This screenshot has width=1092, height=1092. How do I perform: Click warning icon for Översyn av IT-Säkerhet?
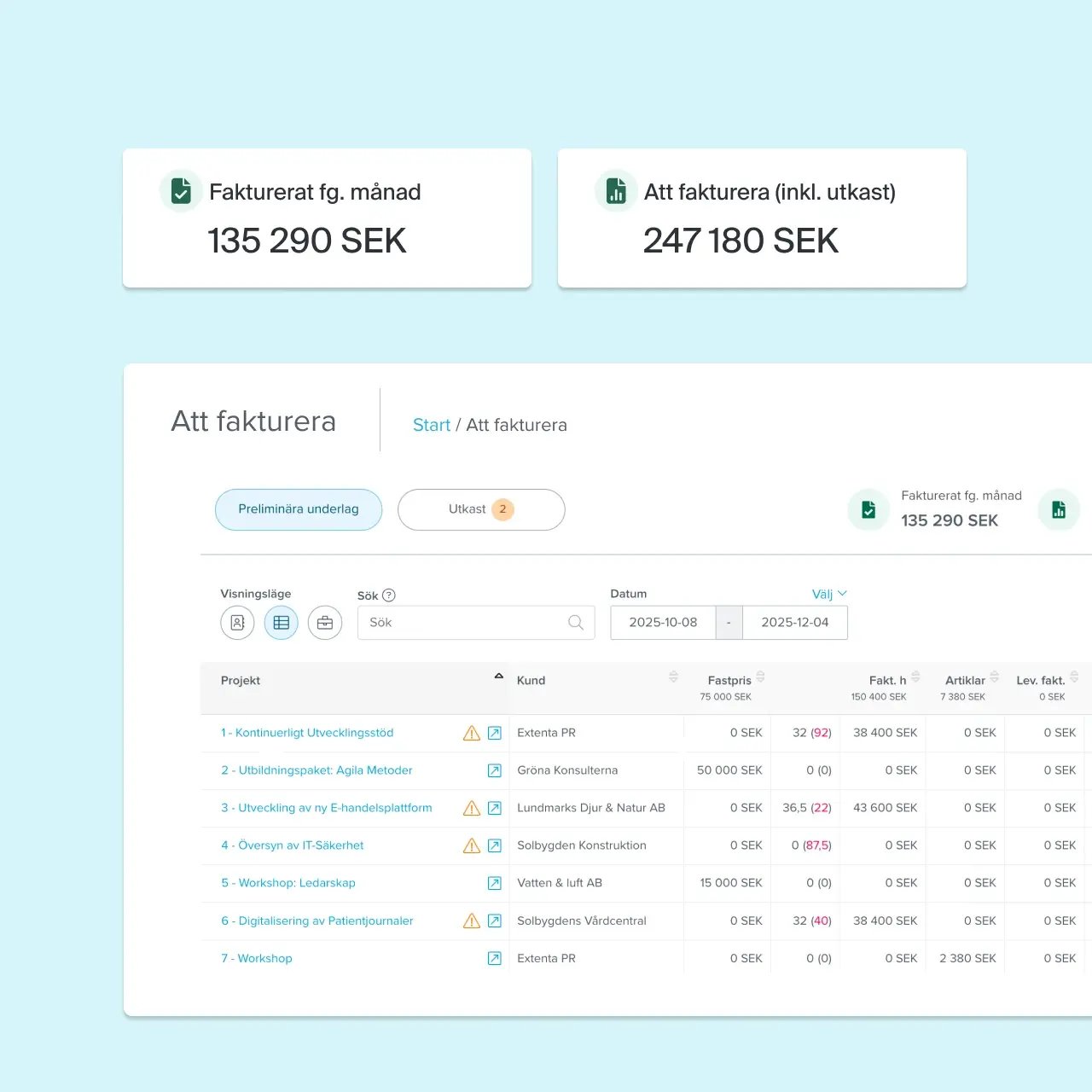pyautogui.click(x=471, y=845)
